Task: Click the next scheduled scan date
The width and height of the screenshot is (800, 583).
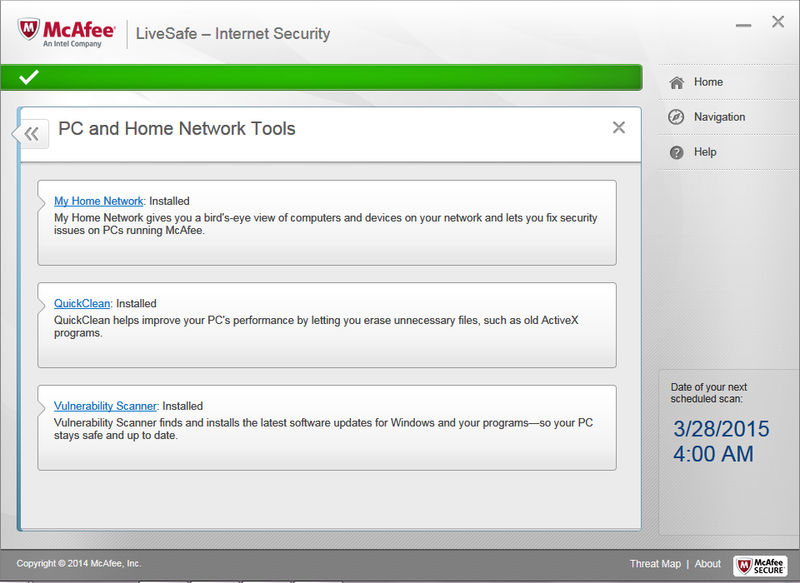Action: 721,428
